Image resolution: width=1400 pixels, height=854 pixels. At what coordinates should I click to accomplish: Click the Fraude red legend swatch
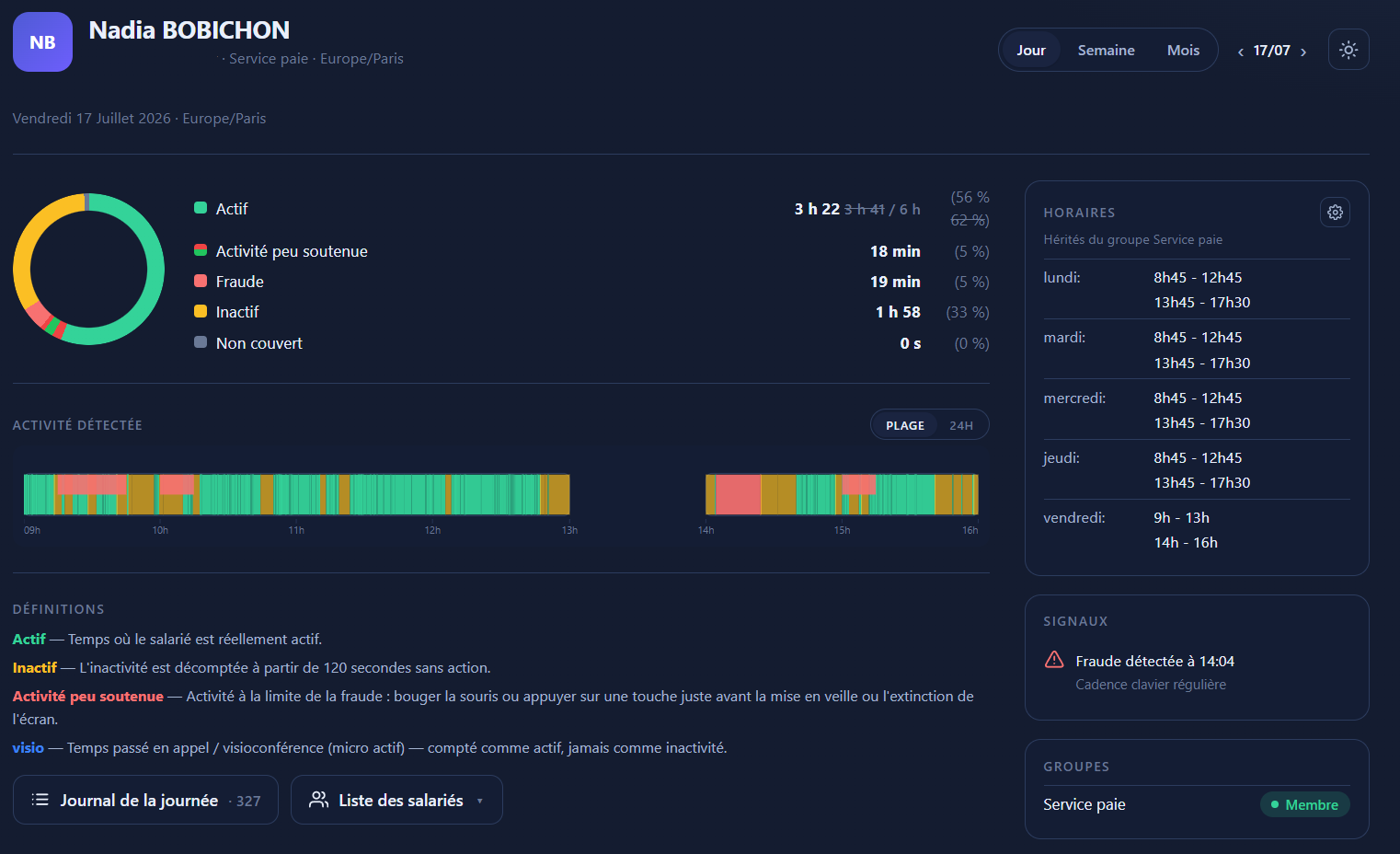pos(201,281)
